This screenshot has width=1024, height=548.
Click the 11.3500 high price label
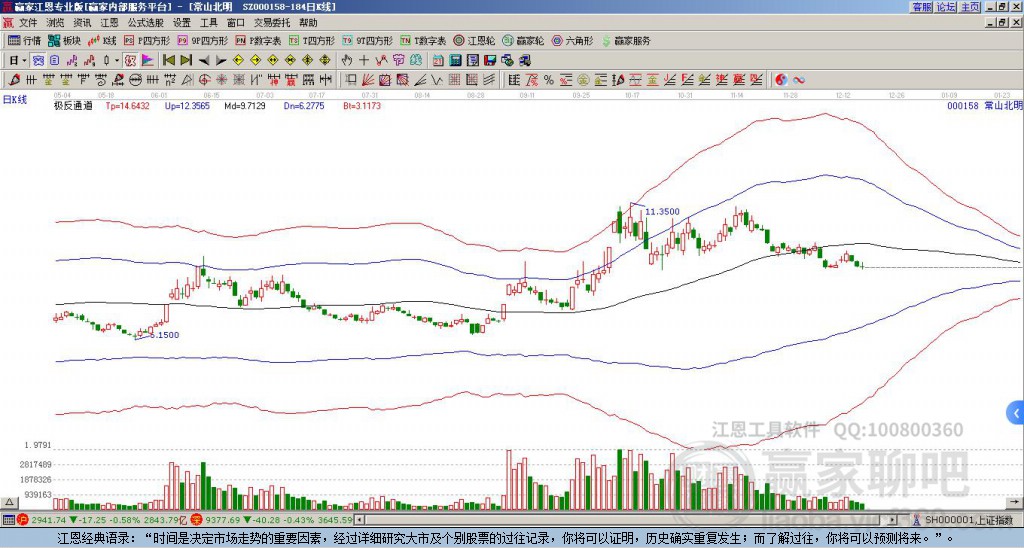click(662, 212)
